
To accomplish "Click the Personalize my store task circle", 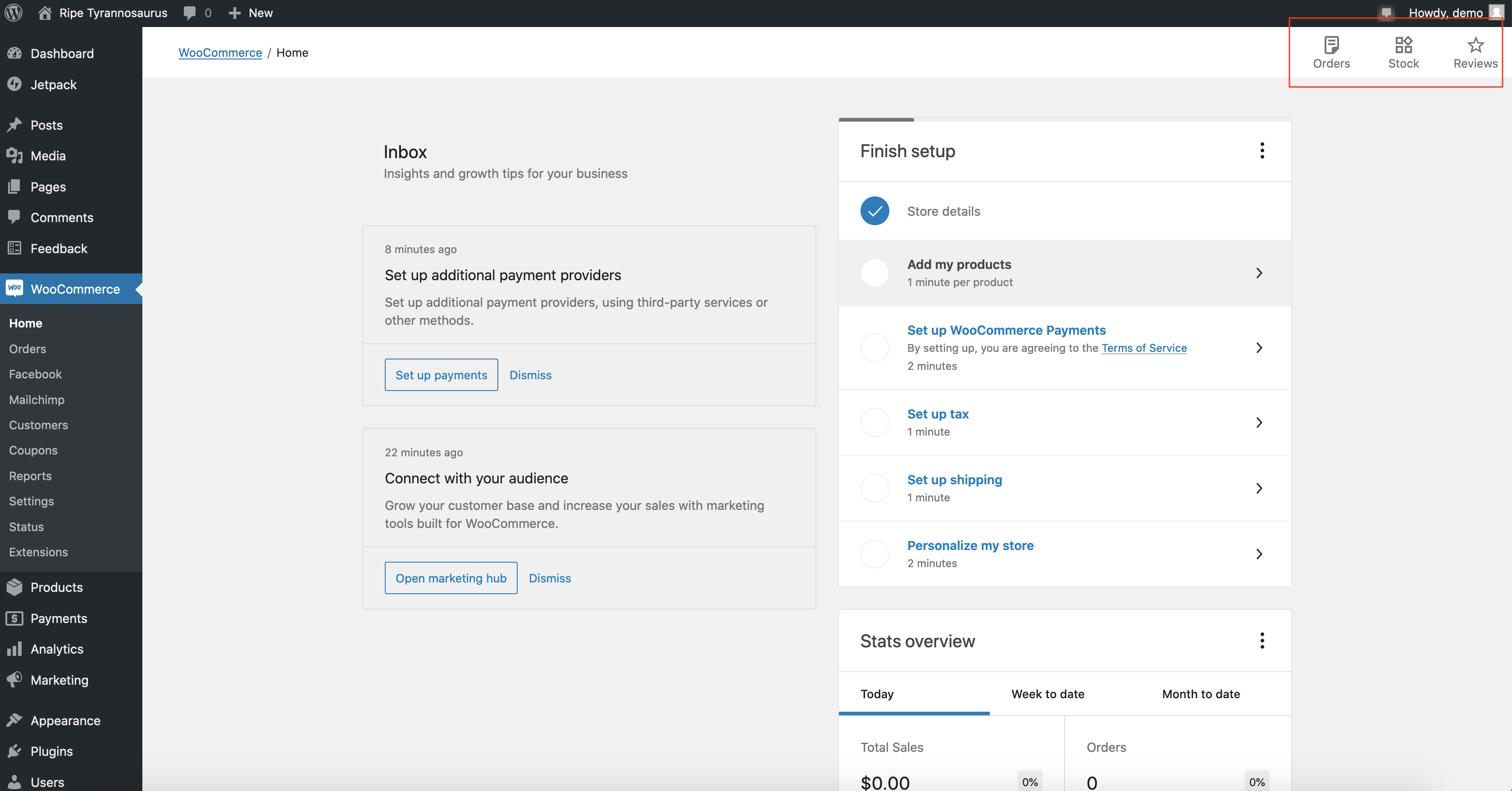I will tap(874, 554).
